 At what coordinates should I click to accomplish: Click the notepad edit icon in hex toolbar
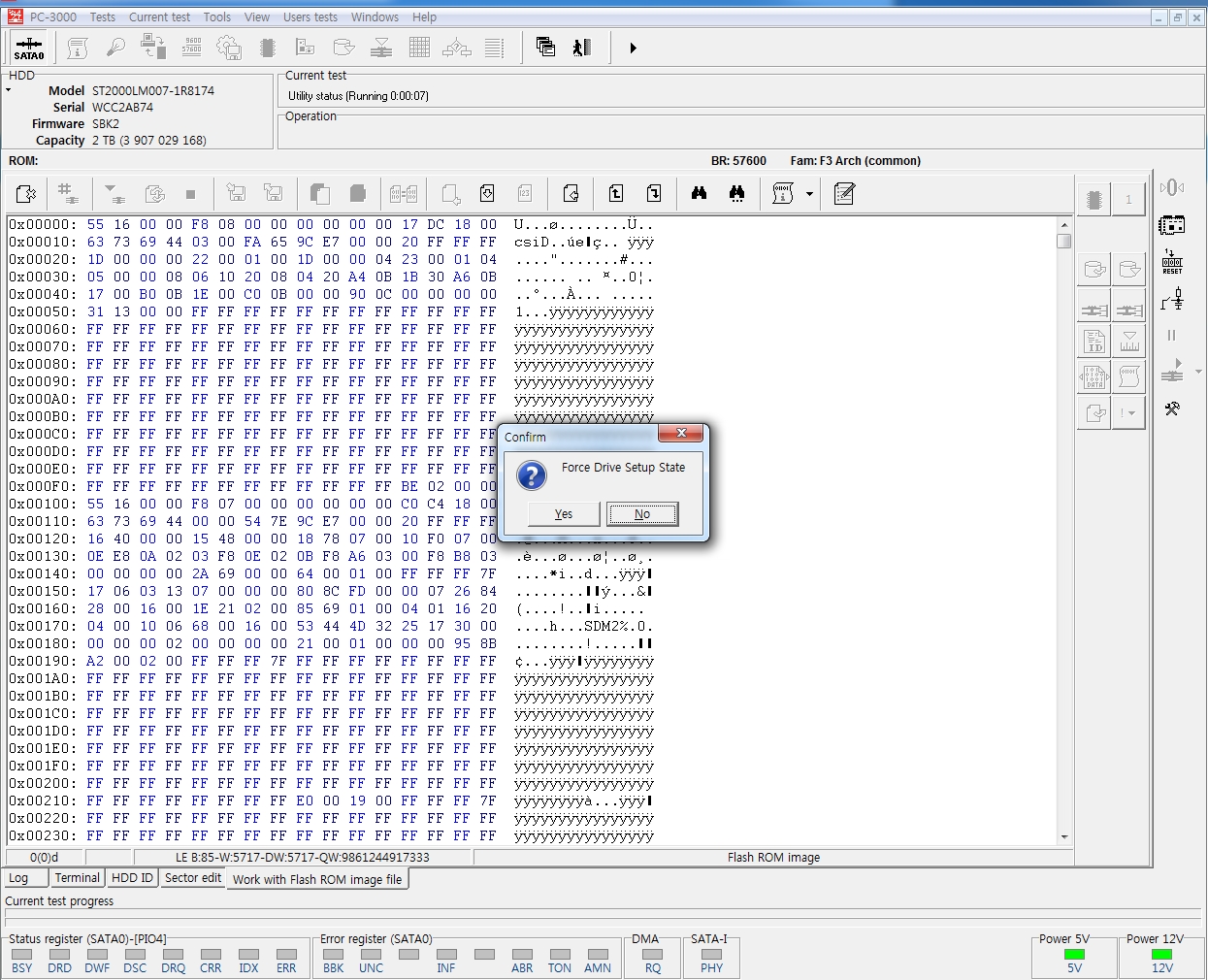tap(844, 194)
